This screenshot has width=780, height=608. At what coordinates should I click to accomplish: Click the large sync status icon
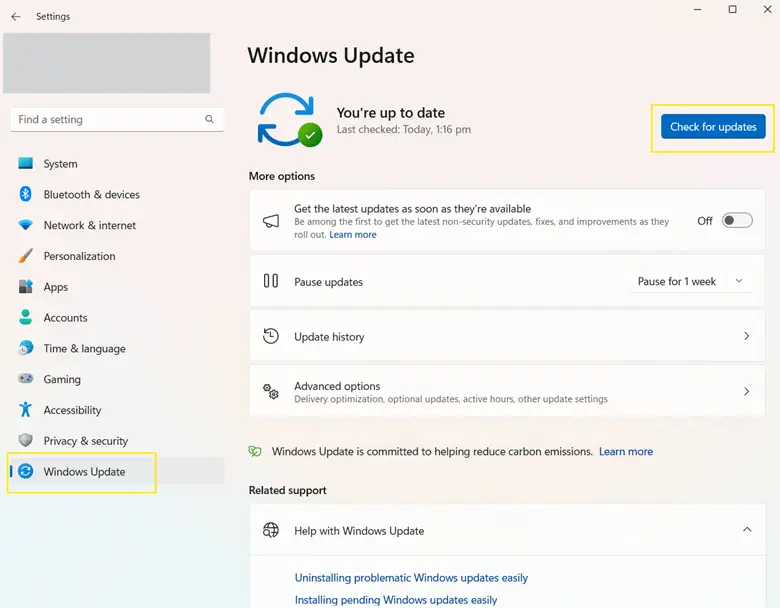[289, 120]
